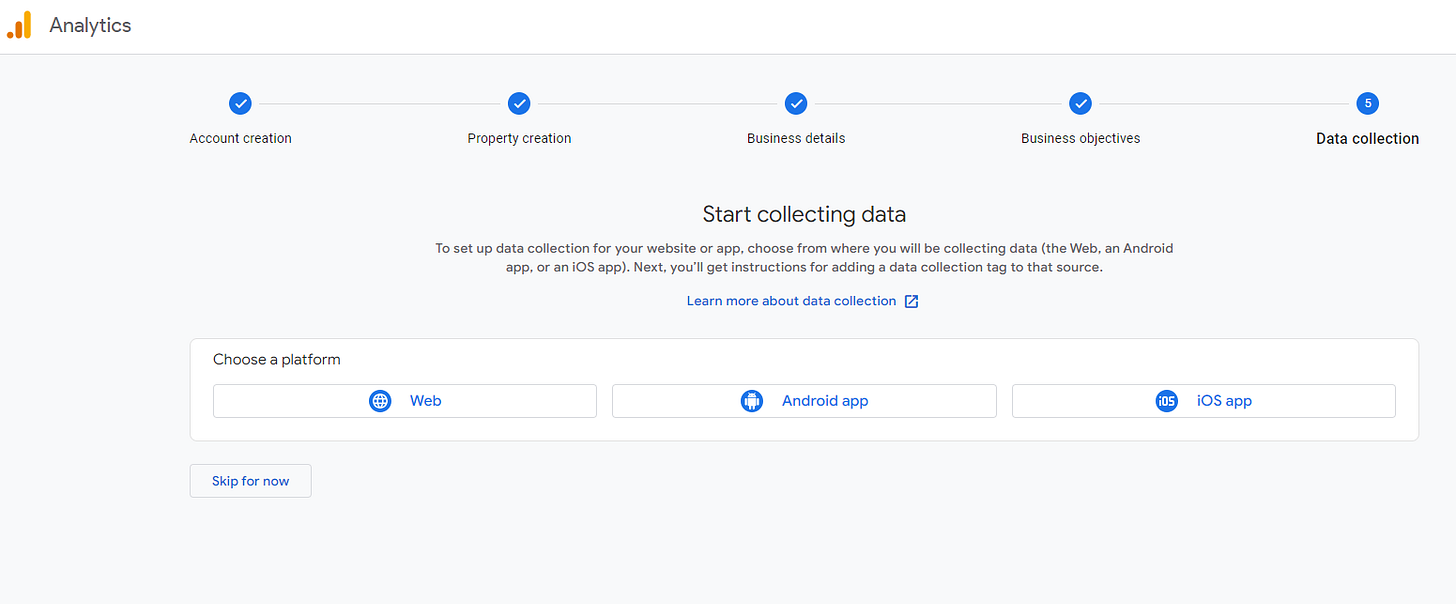
Task: Click the Account creation checkmark icon
Action: [240, 103]
